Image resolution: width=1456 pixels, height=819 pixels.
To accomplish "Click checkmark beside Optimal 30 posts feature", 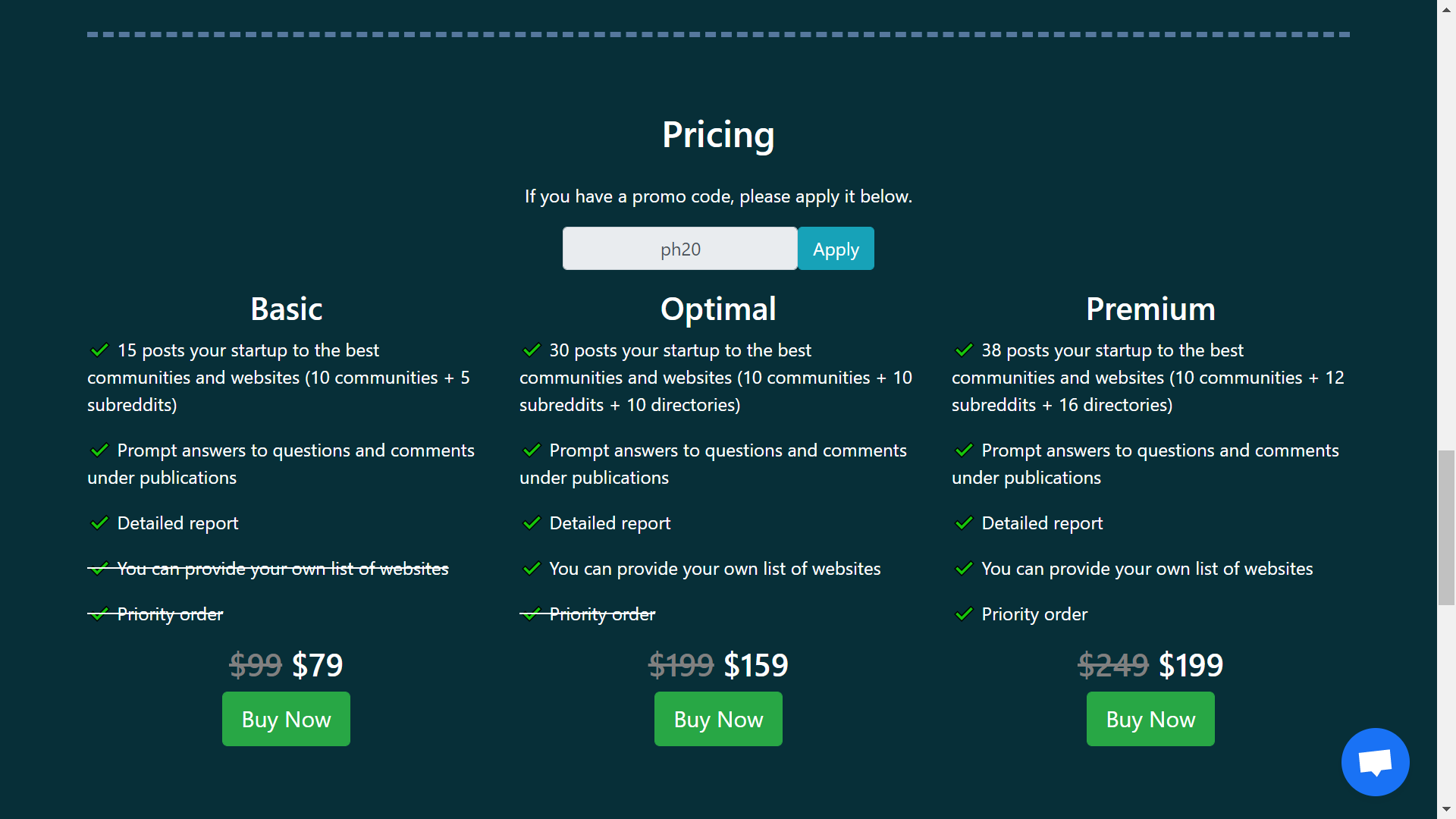I will (532, 350).
